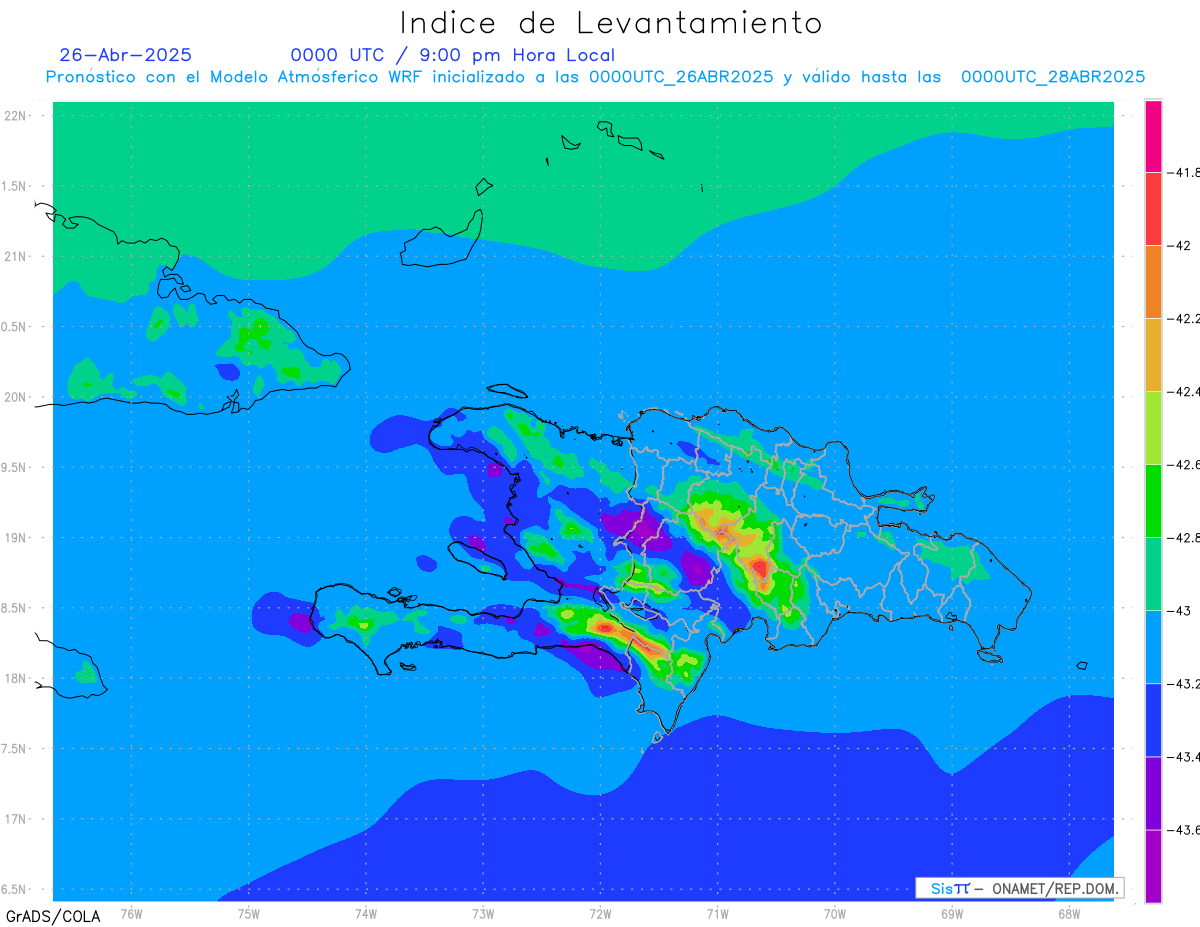
Task: Select the gold swatch between -42.4 and -42.2
Action: point(1153,355)
